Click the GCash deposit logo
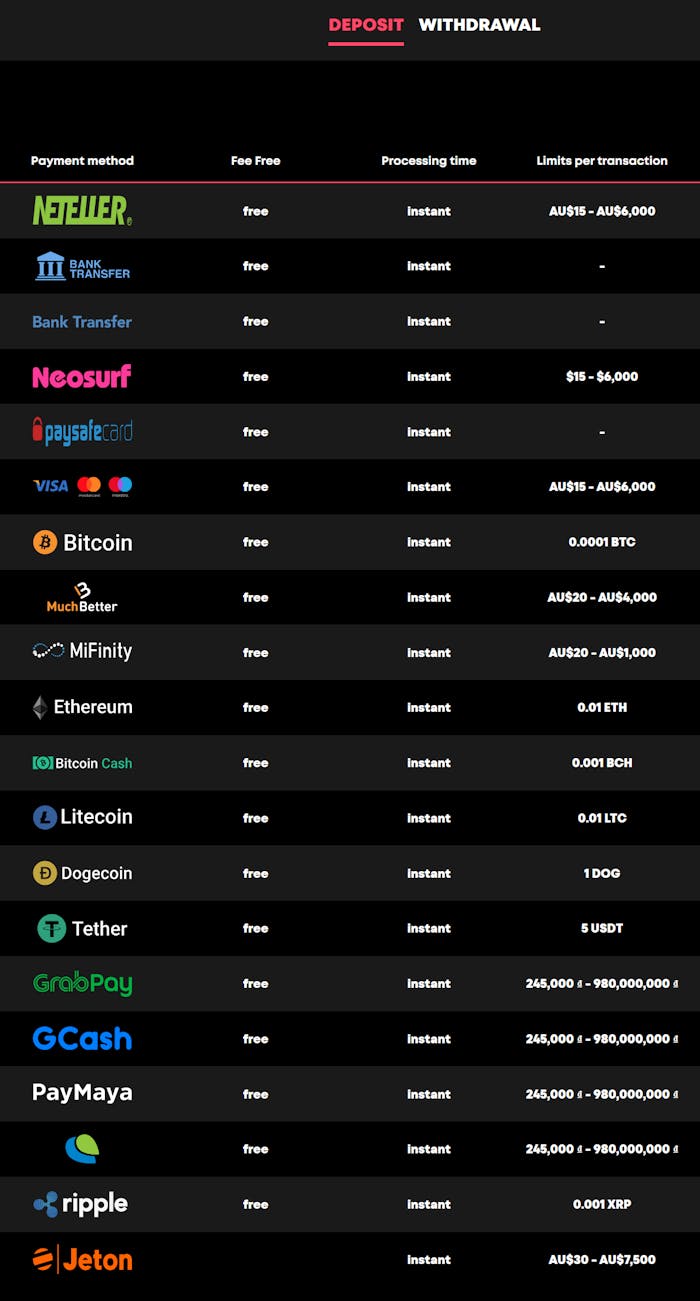Viewport: 700px width, 1301px height. click(81, 1038)
